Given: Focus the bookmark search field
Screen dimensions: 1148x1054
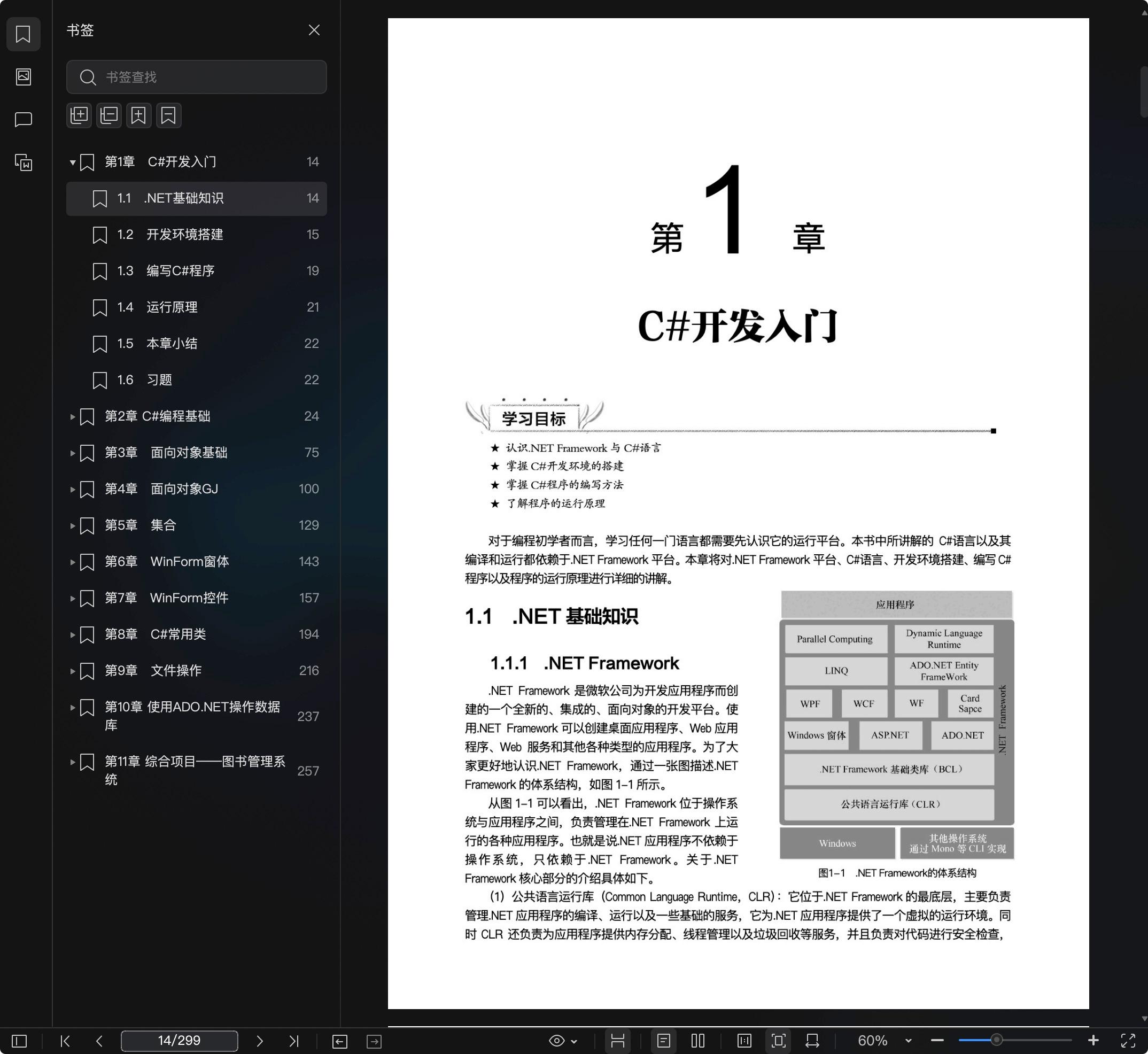Looking at the screenshot, I should click(x=196, y=77).
